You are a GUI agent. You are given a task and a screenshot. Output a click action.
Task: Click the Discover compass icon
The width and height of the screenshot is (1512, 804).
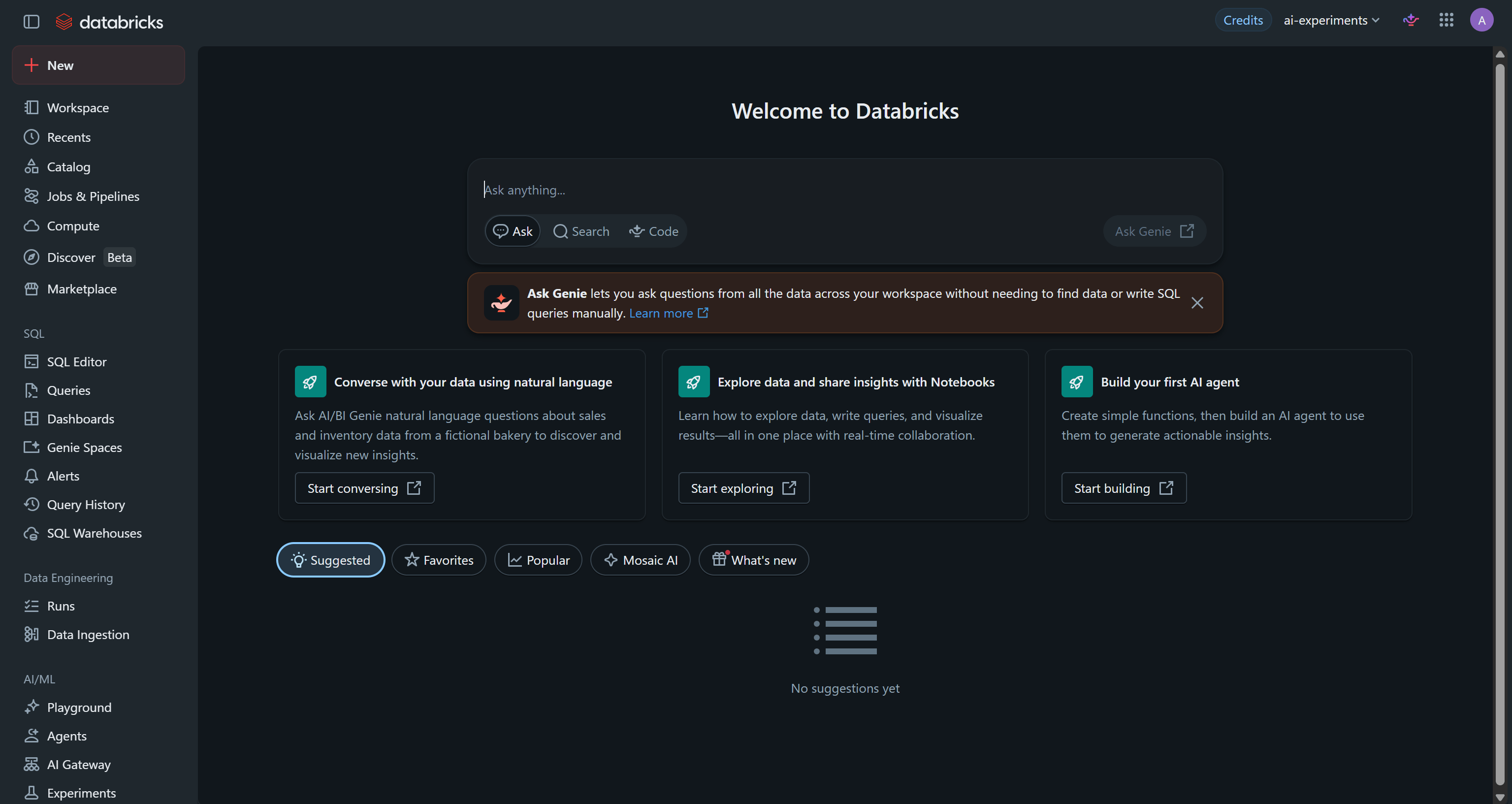click(31, 257)
